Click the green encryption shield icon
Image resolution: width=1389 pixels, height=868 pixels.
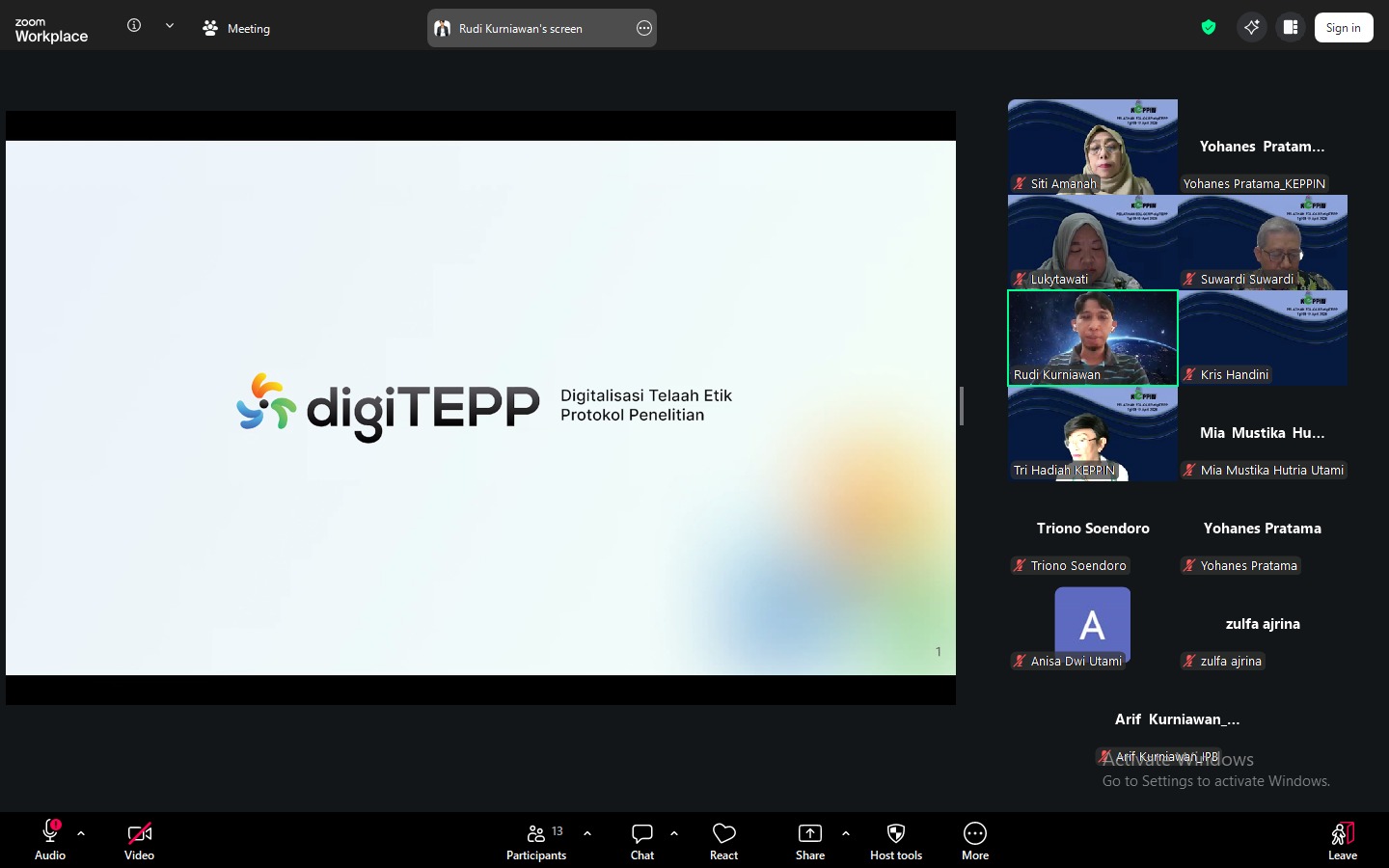1209,27
